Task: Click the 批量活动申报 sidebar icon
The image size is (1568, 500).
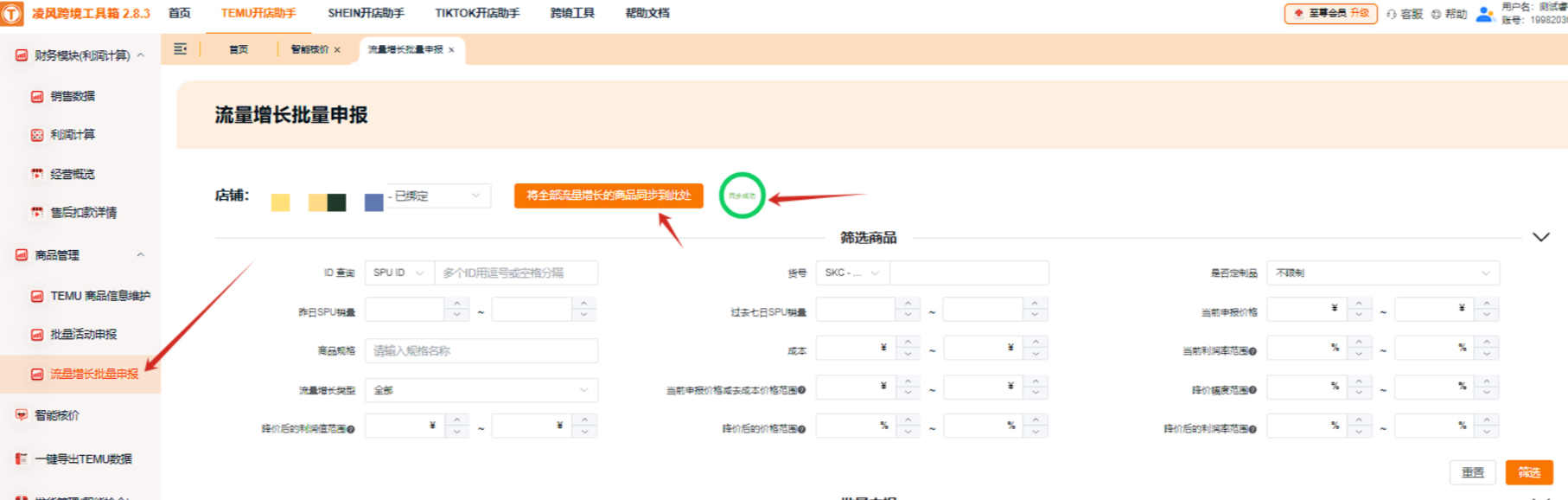Action: point(37,334)
